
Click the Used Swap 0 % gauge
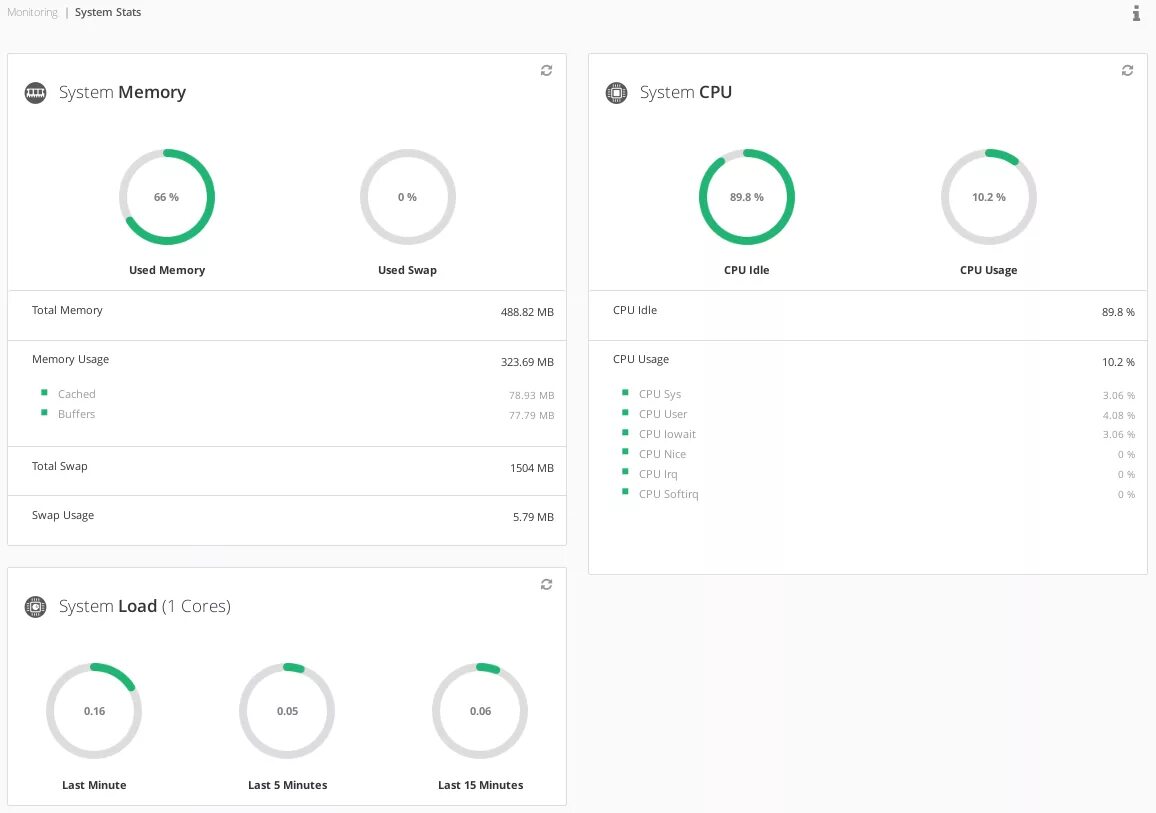coord(408,197)
